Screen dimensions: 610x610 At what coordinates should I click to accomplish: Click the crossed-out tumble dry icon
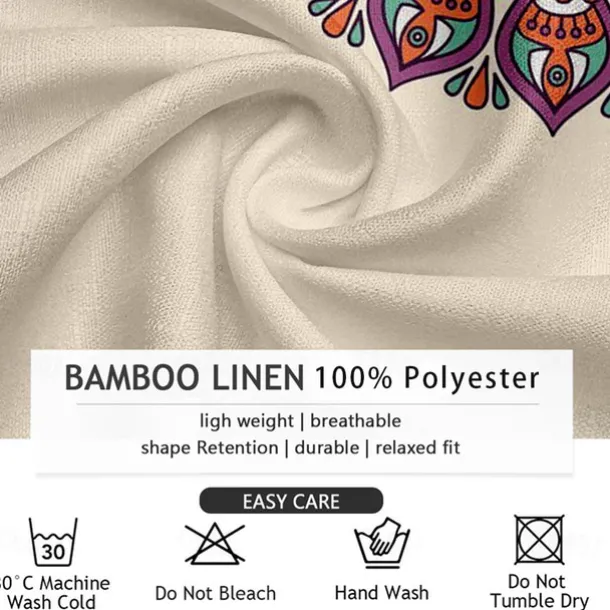539,539
